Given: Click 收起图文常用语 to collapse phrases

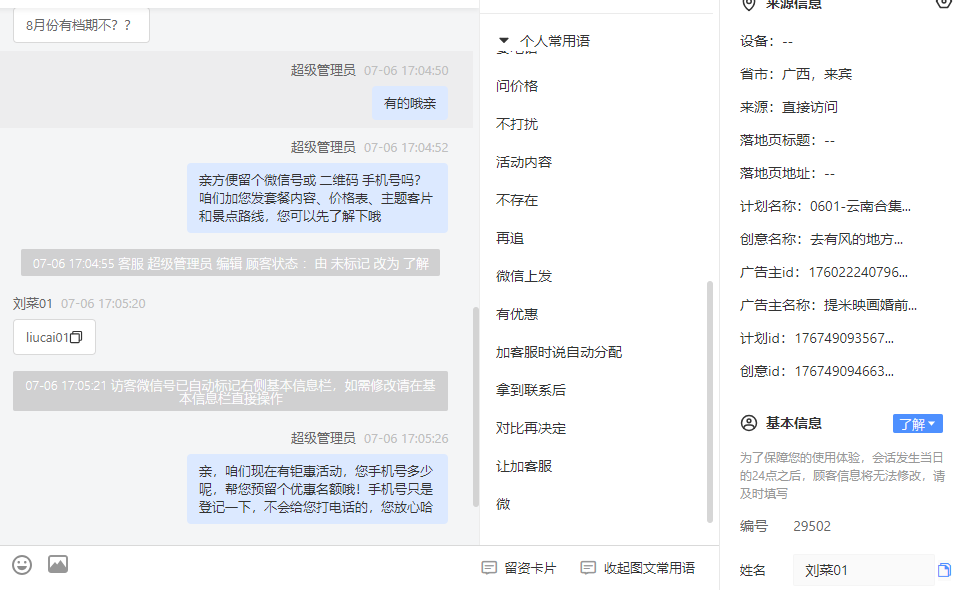Looking at the screenshot, I should point(638,568).
